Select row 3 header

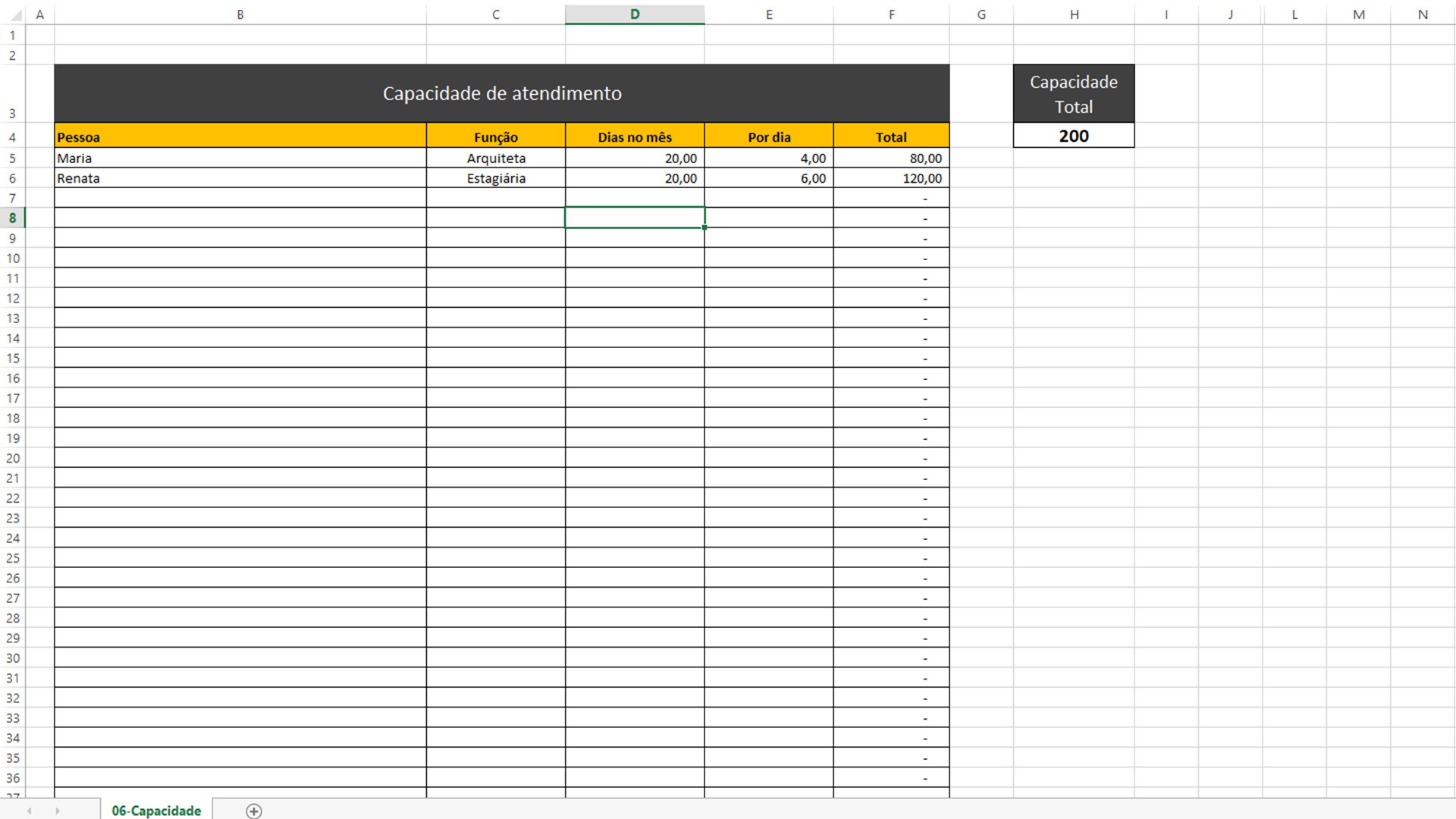[x=13, y=93]
